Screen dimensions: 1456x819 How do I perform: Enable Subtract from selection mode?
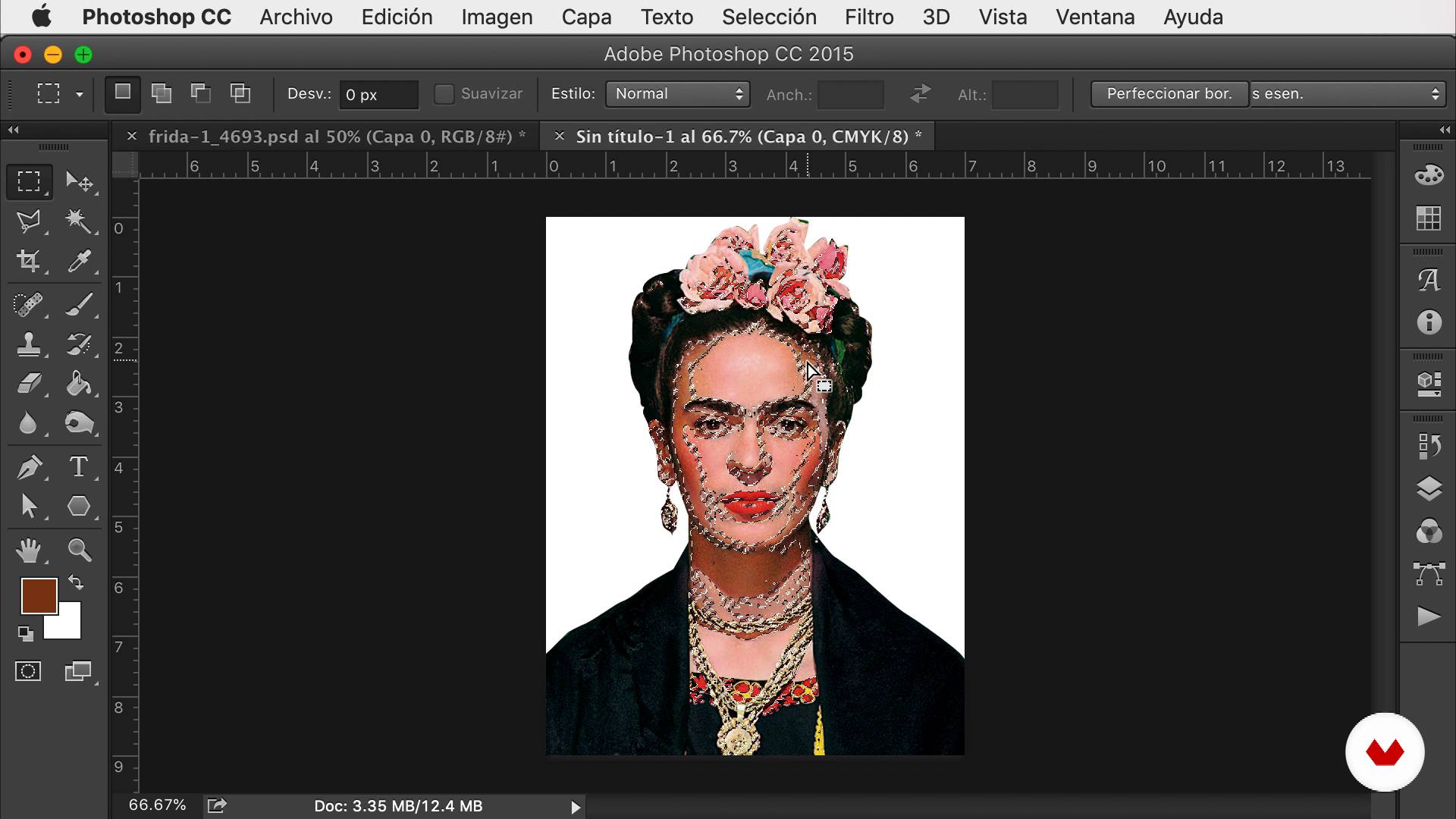click(200, 93)
